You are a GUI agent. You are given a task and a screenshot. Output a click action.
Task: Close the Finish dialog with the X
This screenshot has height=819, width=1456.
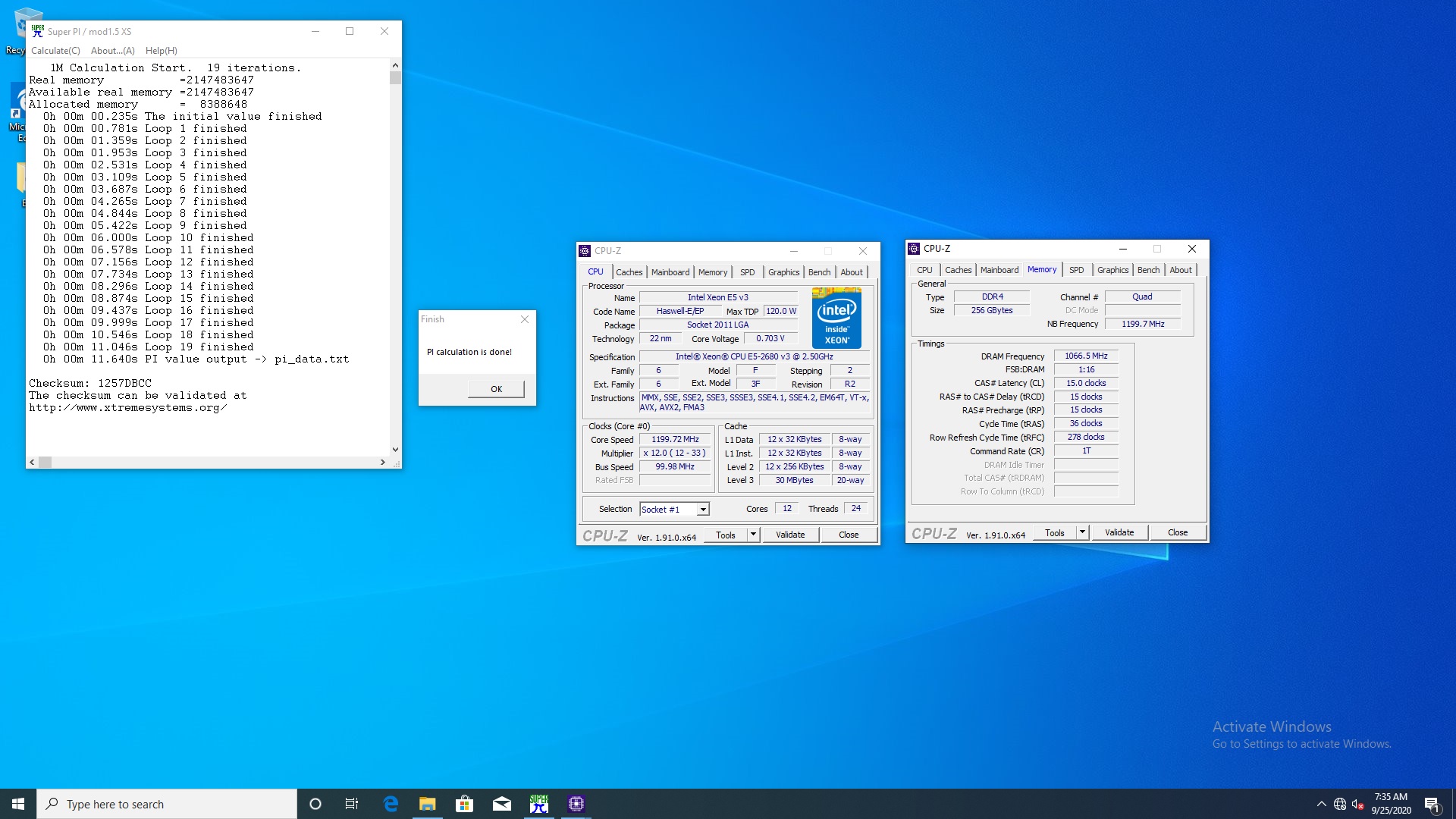pos(525,319)
